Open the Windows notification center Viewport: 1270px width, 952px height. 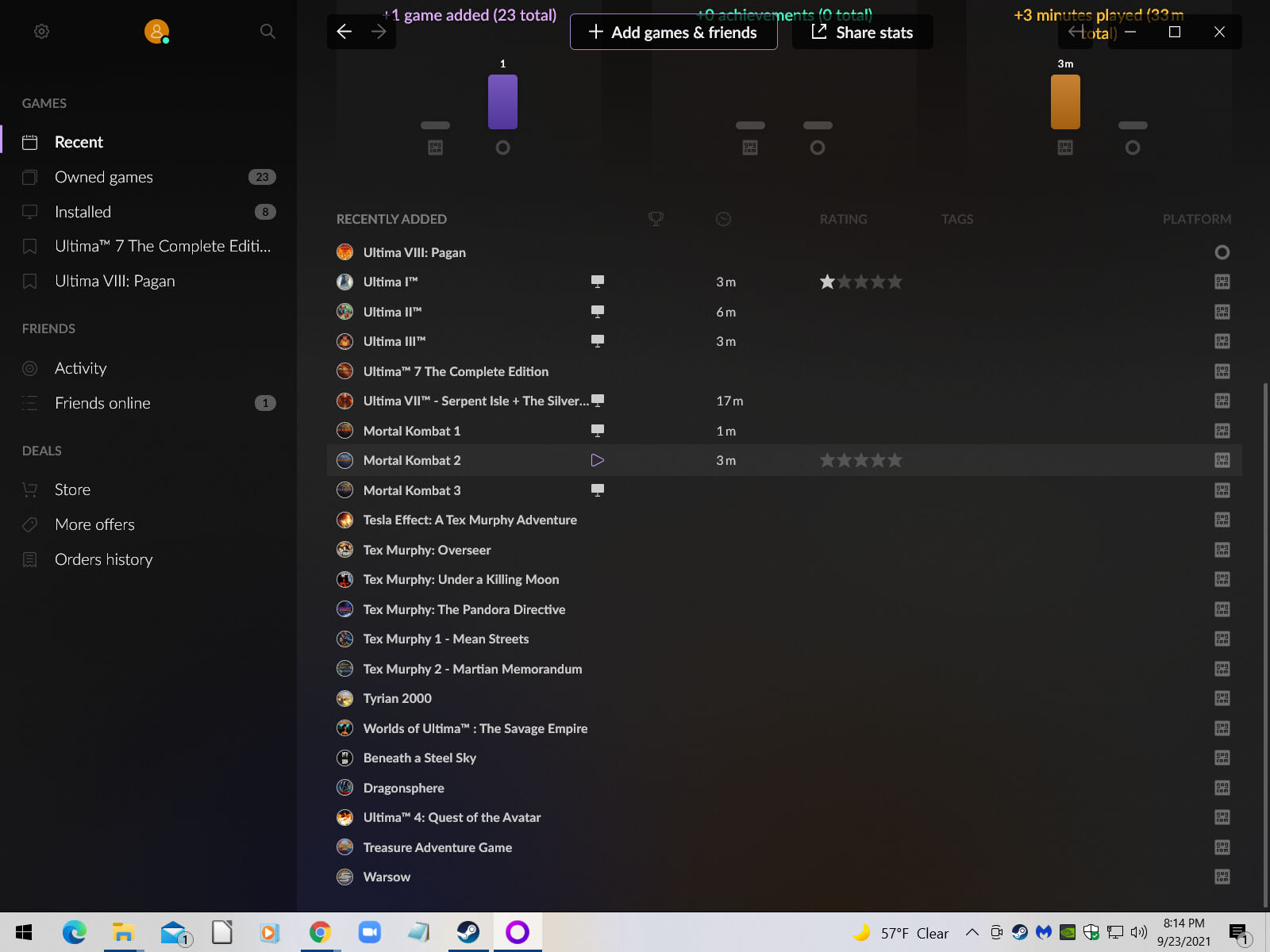[x=1239, y=933]
